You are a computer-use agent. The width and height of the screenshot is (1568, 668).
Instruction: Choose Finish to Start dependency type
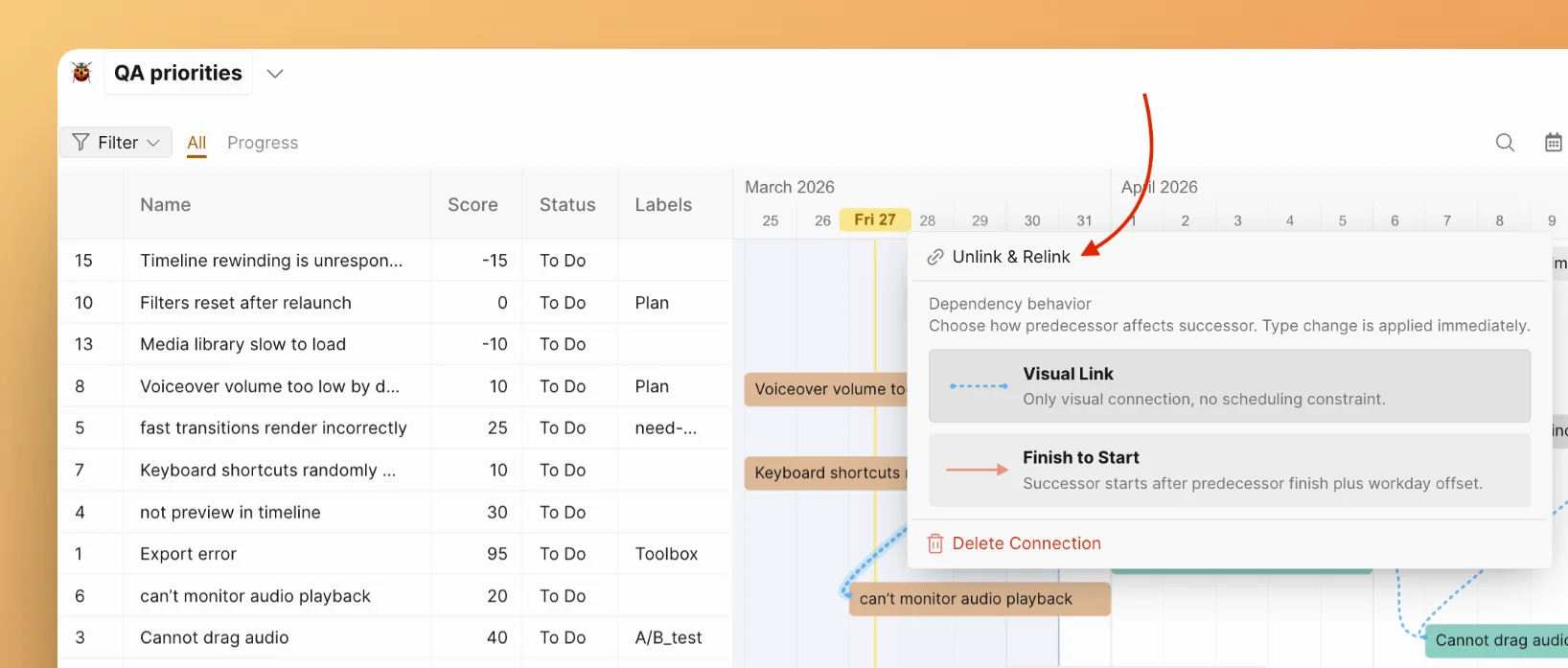coord(1229,470)
